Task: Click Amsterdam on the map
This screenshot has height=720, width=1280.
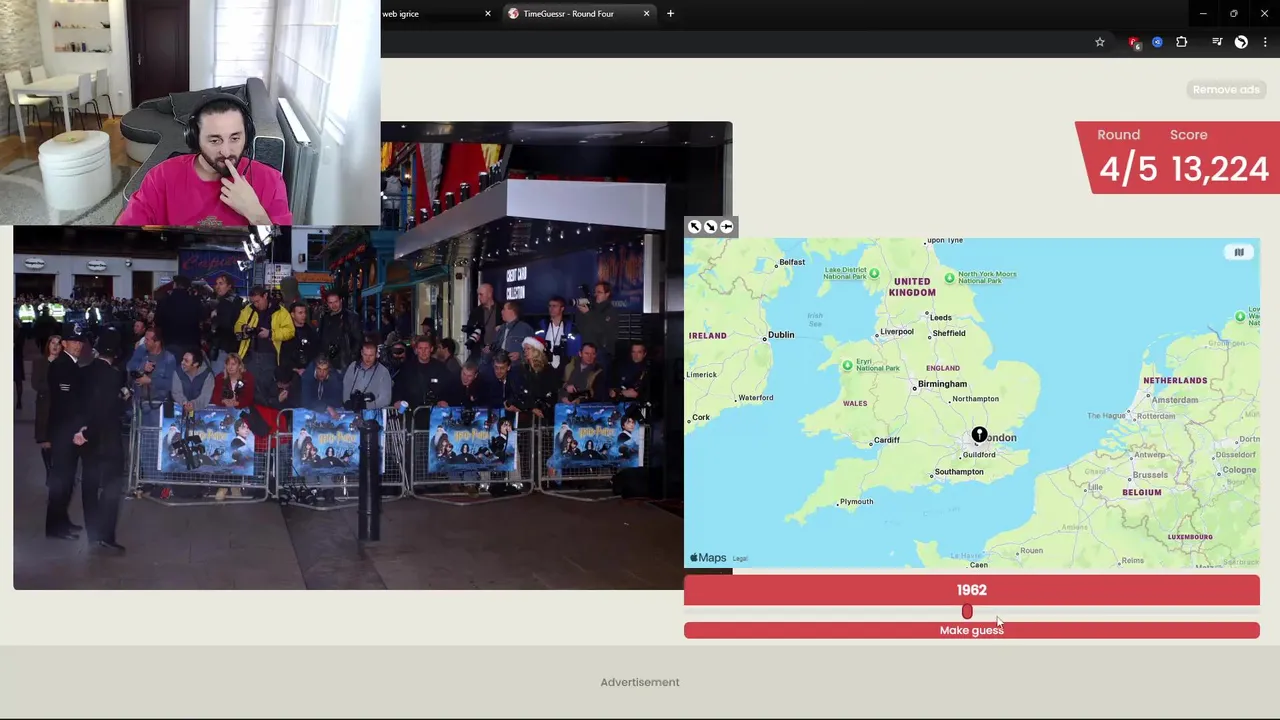Action: pyautogui.click(x=1175, y=400)
